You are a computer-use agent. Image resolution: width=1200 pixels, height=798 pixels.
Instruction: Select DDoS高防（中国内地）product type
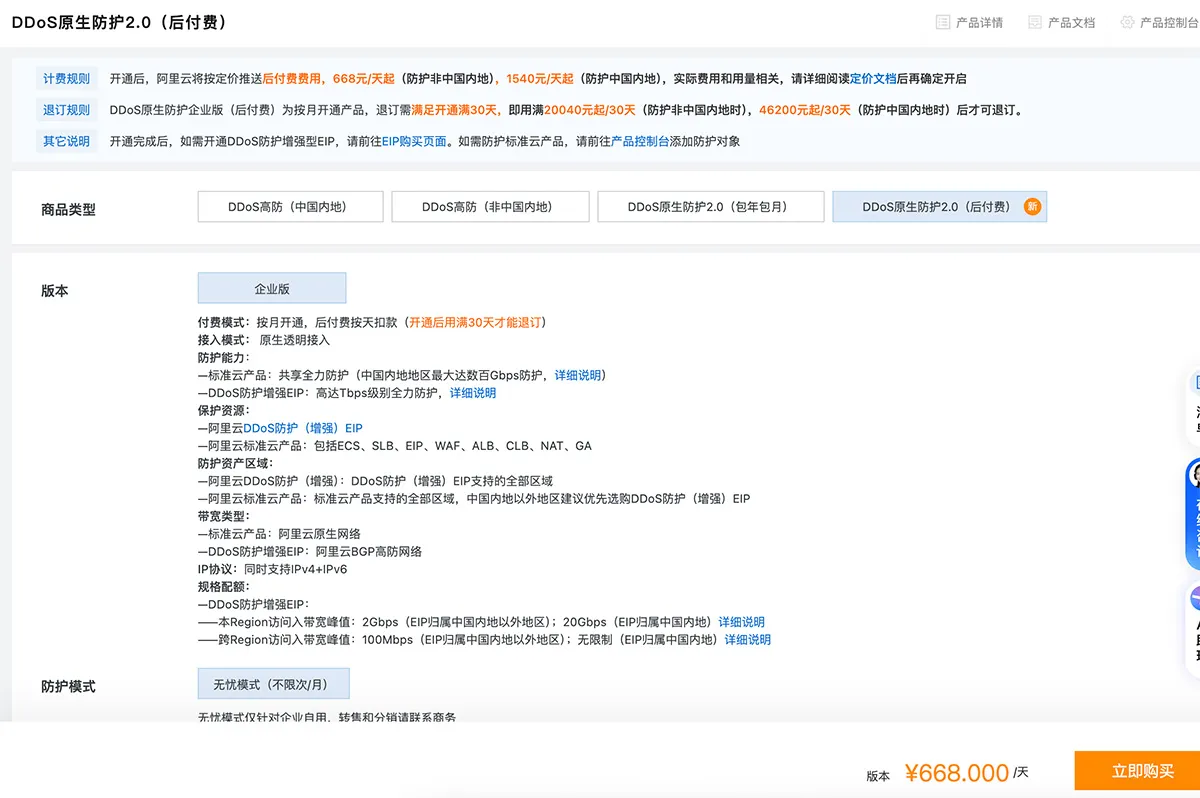pos(290,206)
